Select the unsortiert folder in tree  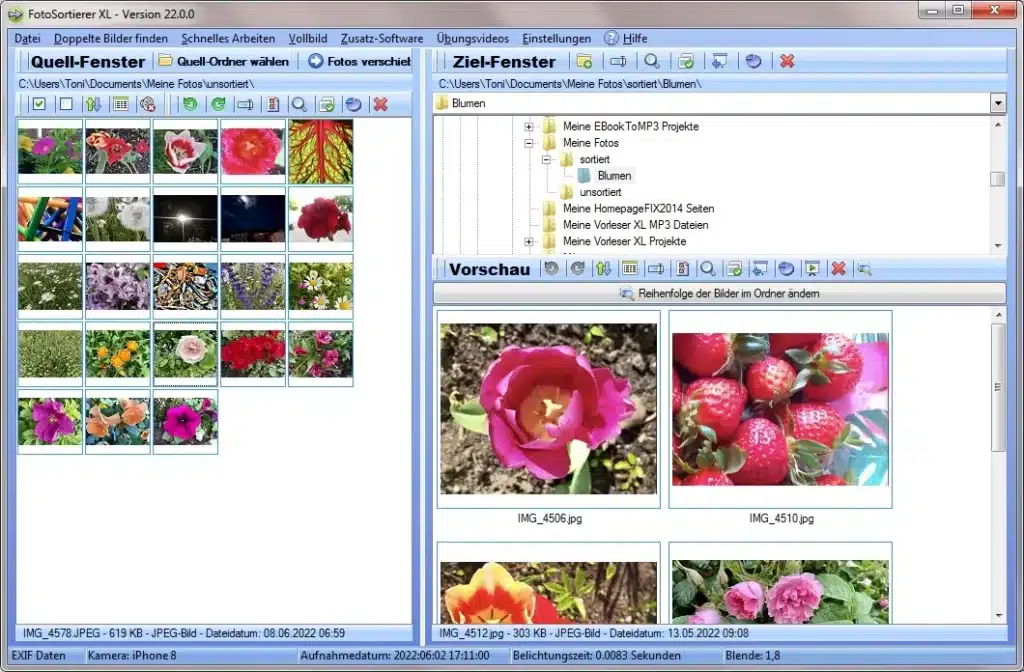[600, 192]
